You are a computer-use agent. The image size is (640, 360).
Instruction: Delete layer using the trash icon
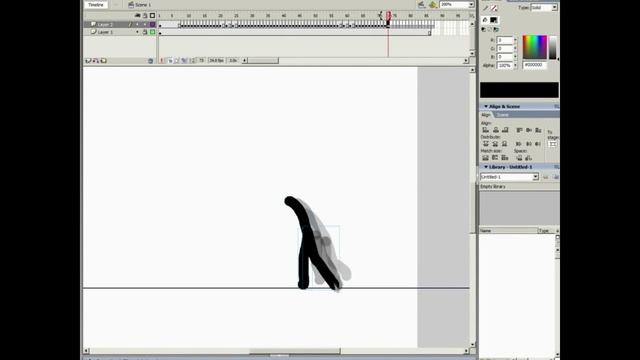(151, 61)
